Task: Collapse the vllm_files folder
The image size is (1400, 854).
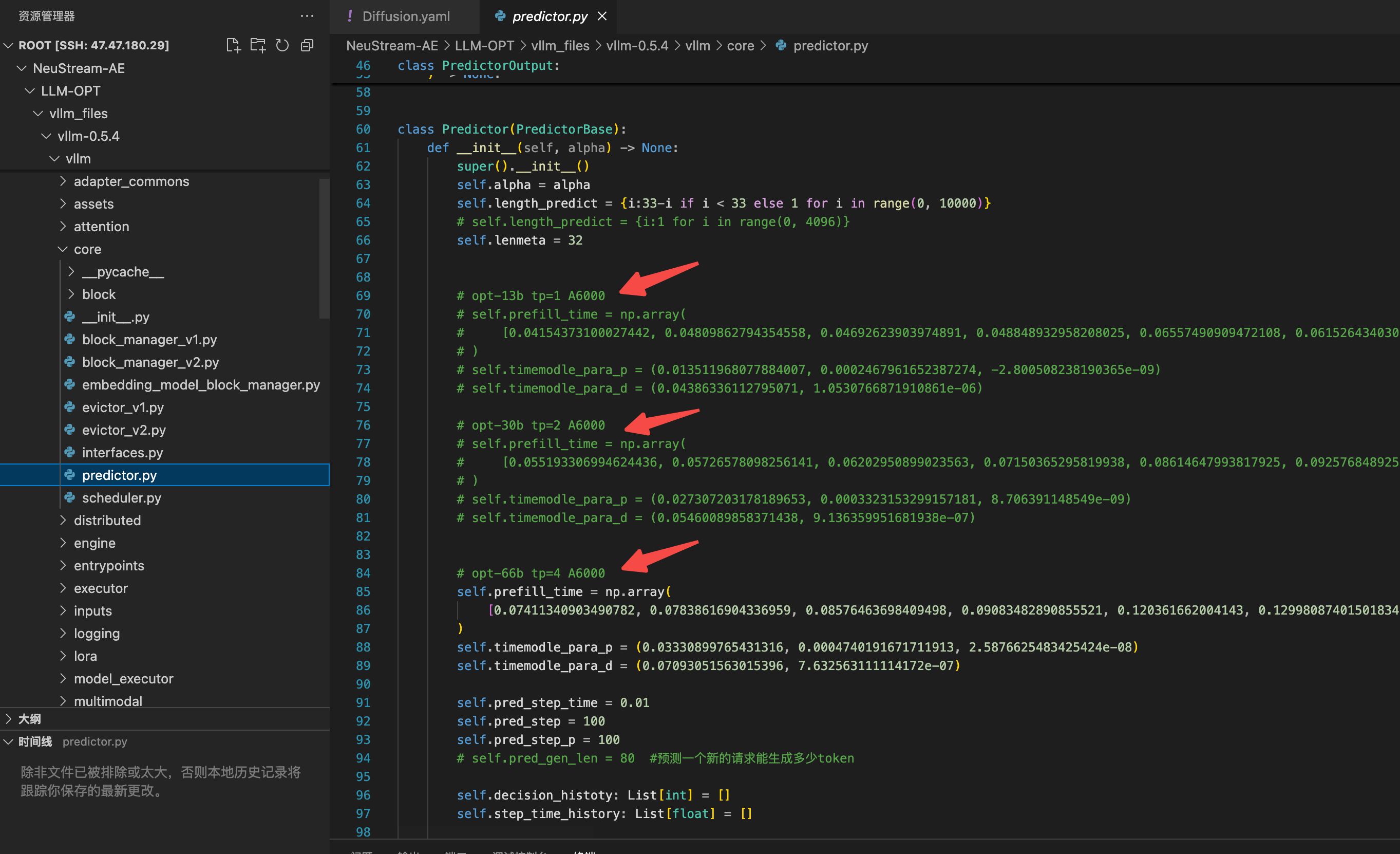Action: point(39,114)
